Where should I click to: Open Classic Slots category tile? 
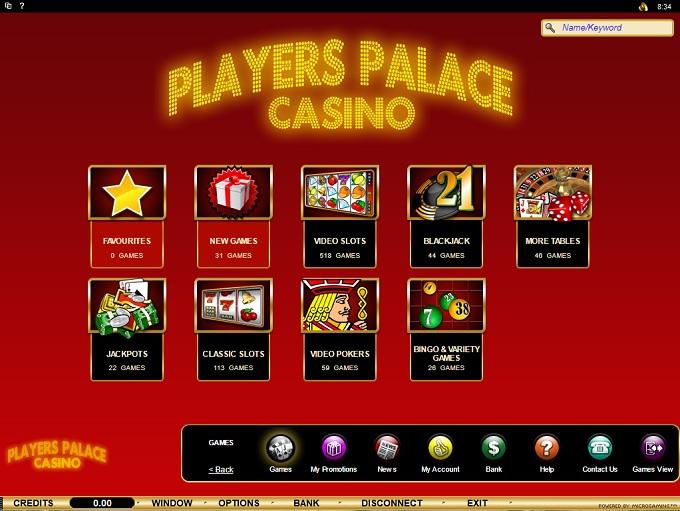coord(233,330)
